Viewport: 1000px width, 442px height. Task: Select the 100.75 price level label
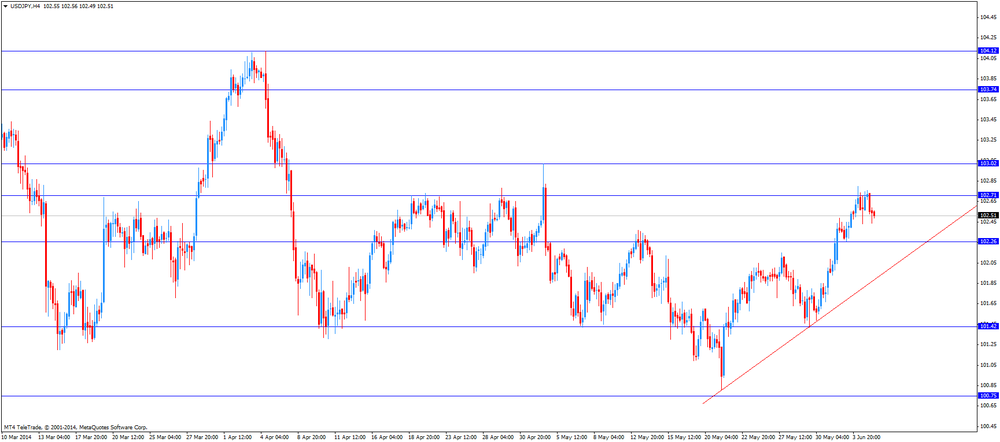[988, 396]
